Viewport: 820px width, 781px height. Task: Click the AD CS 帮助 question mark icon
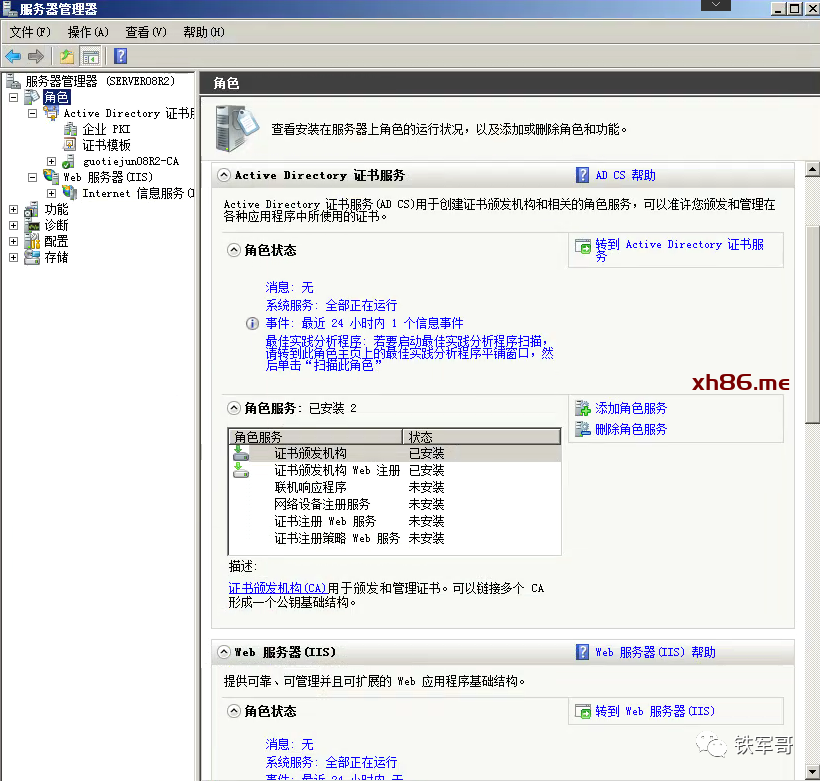[583, 175]
